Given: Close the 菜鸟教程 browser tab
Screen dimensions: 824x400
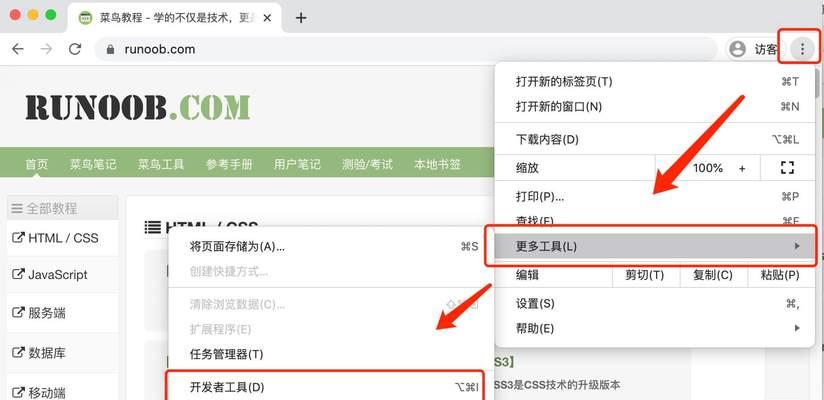Looking at the screenshot, I should point(267,18).
